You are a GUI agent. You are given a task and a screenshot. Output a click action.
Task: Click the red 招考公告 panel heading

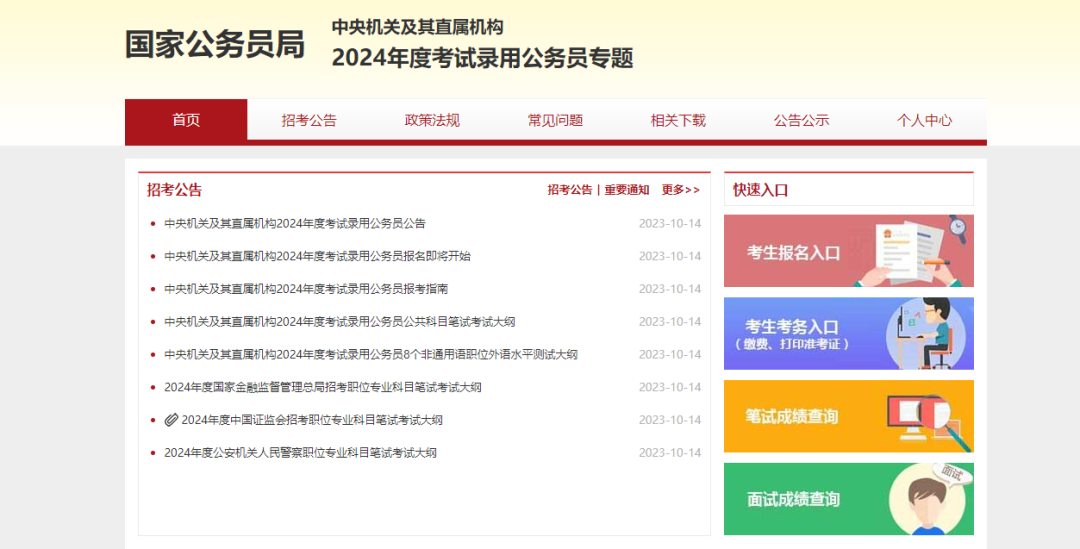[174, 190]
